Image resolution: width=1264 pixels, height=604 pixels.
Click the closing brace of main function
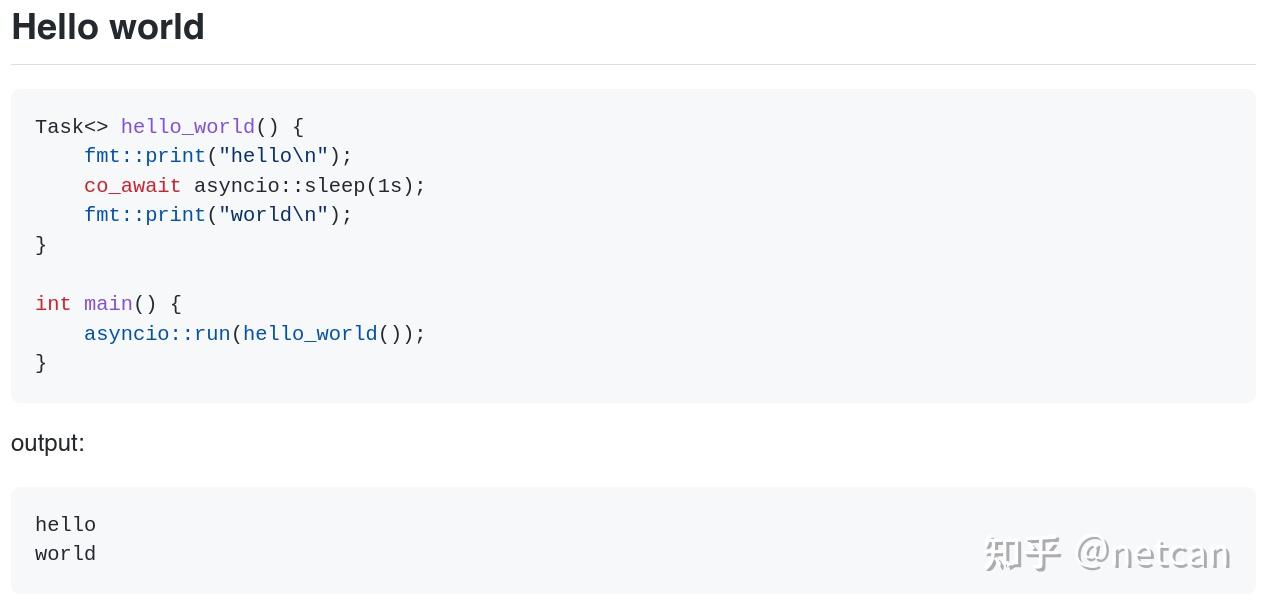point(41,363)
